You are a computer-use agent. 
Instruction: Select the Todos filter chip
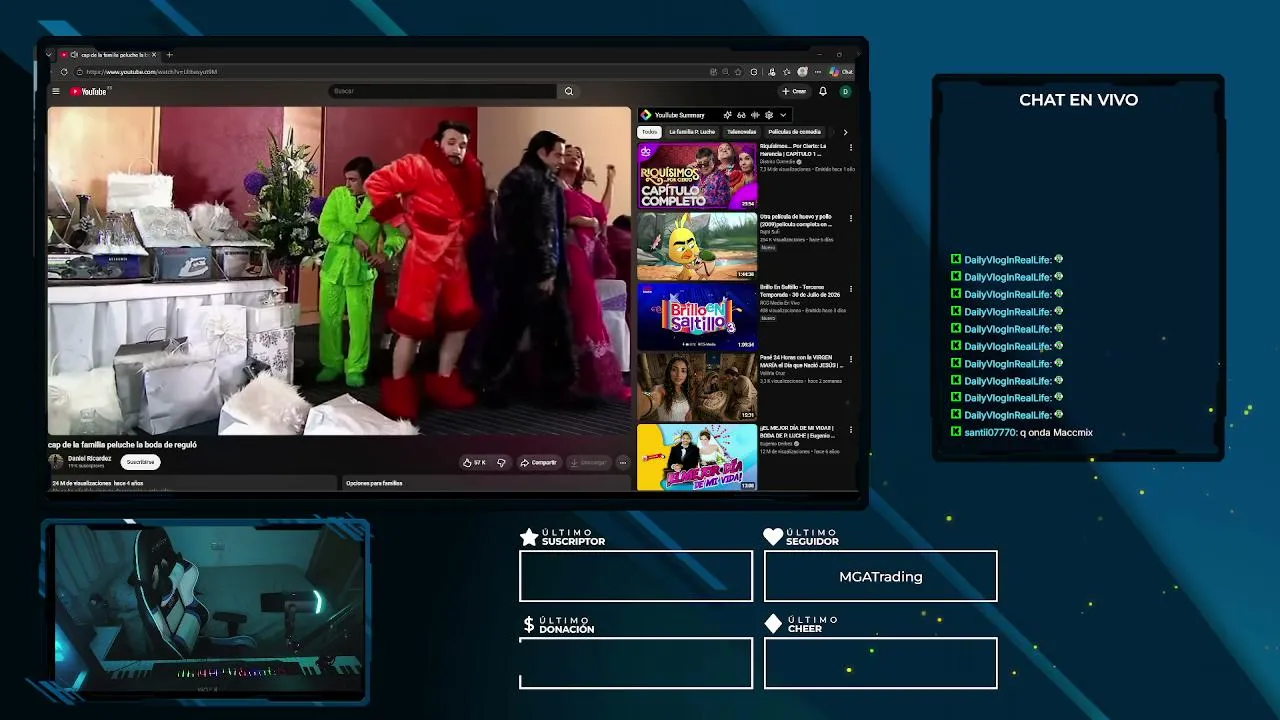[650, 132]
